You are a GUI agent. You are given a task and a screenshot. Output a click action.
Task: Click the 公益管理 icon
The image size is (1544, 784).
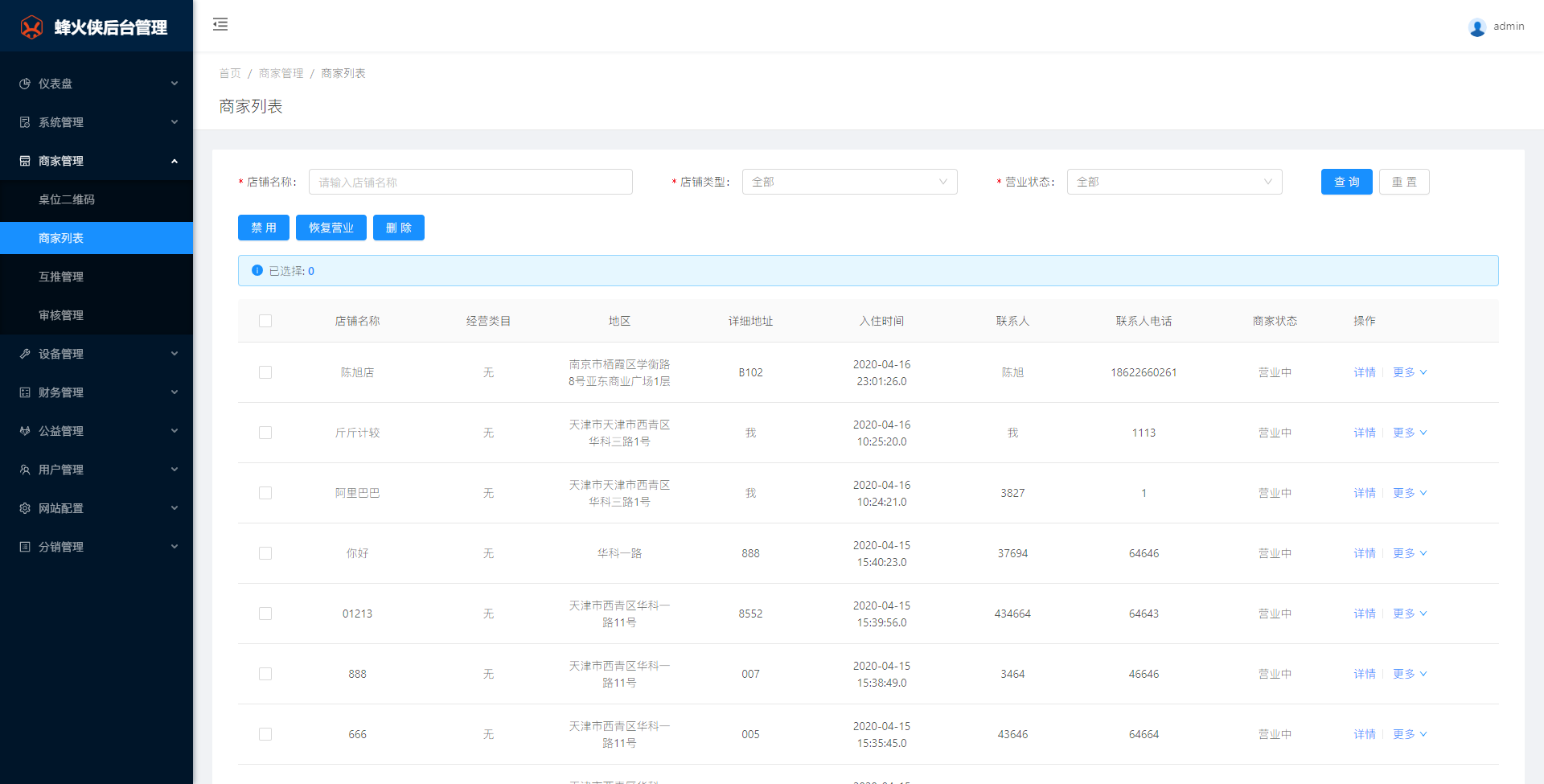[25, 431]
